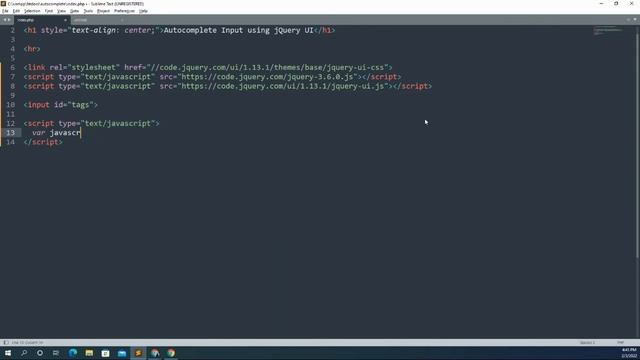Screen dimensions: 640x360
Task: Click Sublime Text taskbar icon
Action: 138,353
